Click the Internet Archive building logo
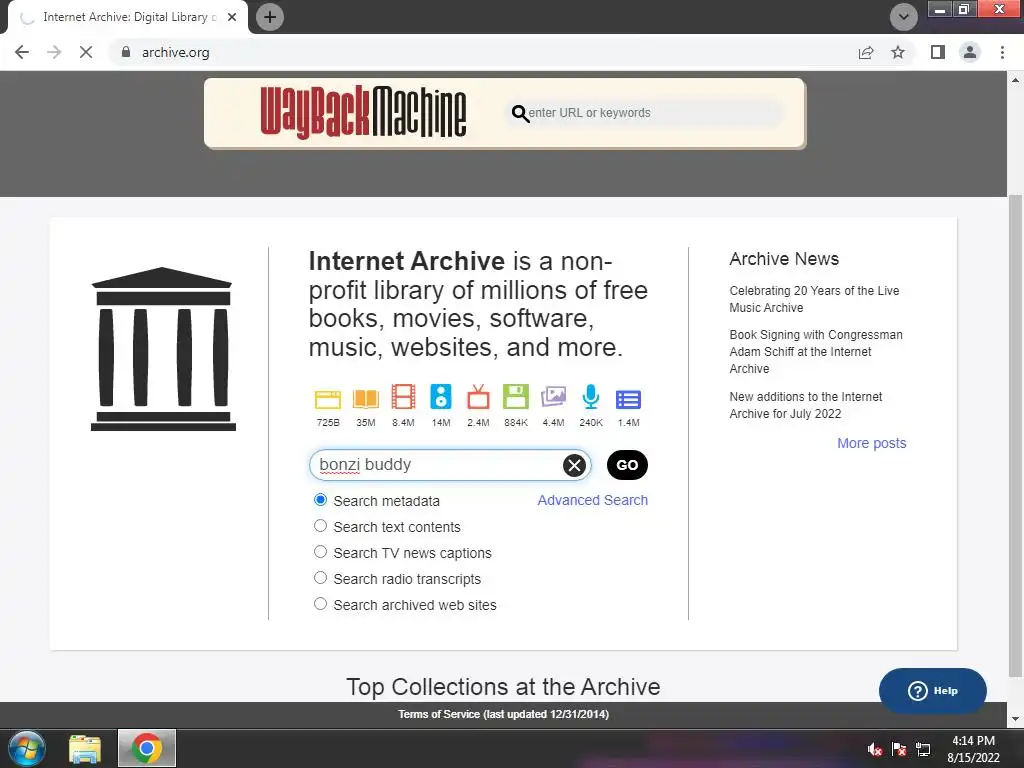1024x768 pixels. [163, 349]
